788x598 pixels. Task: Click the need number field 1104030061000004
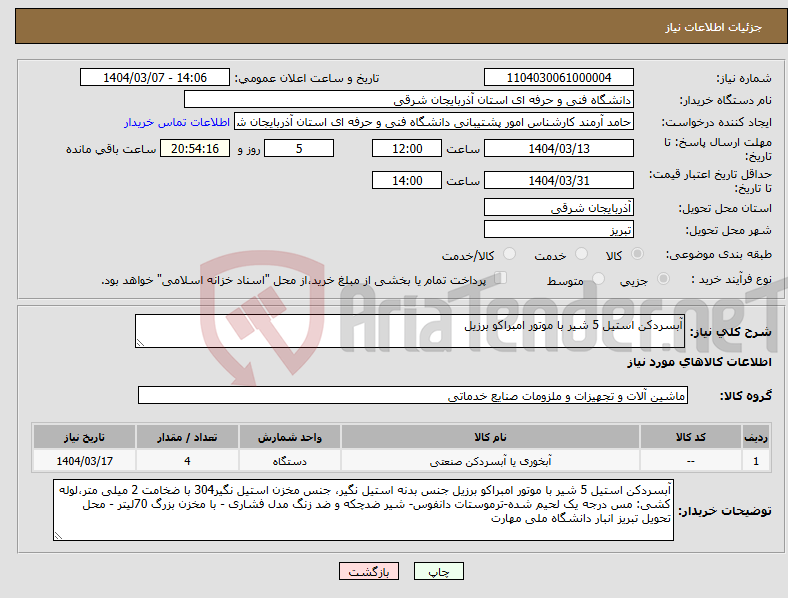(558, 77)
